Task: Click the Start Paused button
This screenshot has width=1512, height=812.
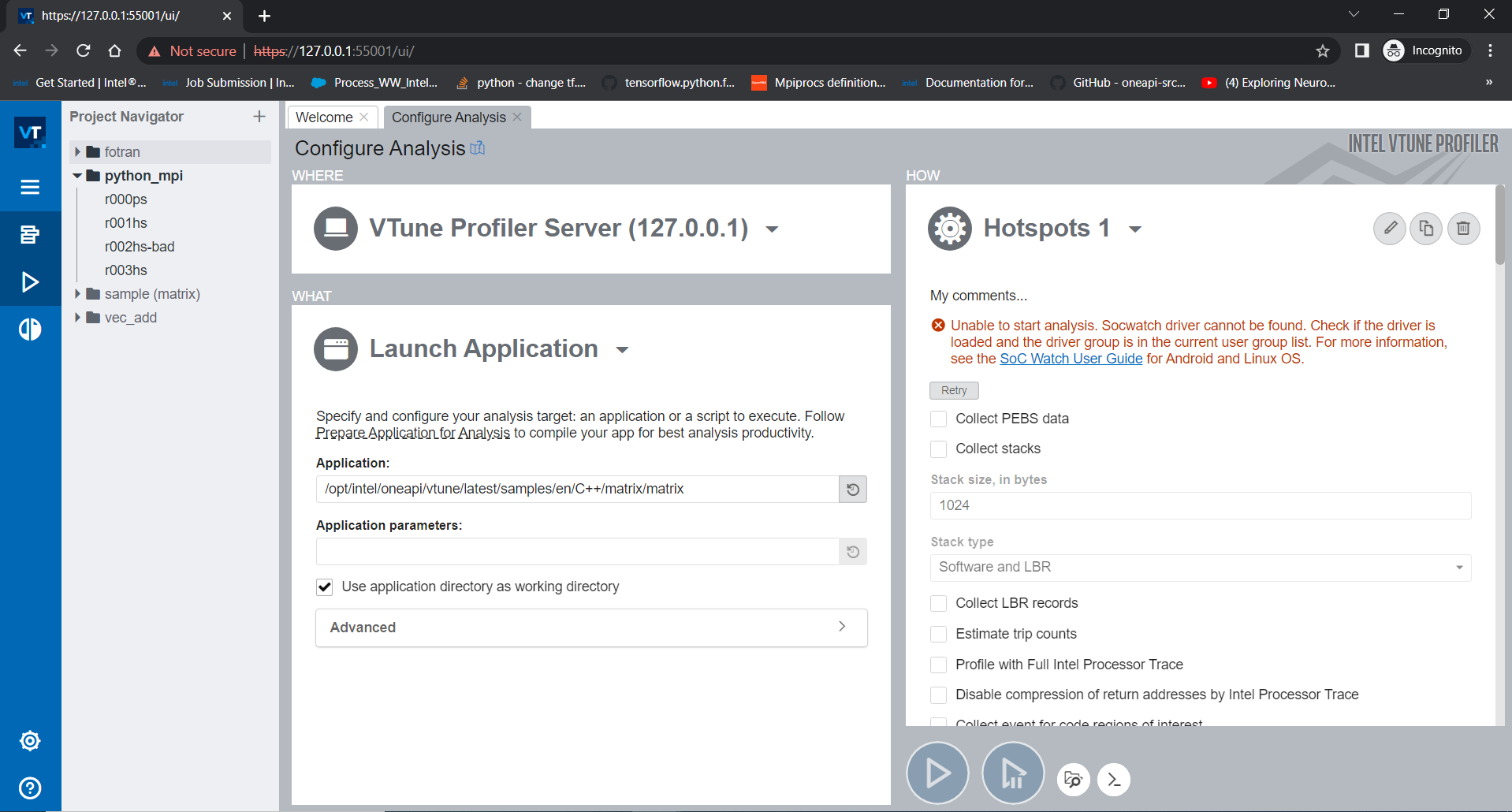Action: pos(1013,773)
